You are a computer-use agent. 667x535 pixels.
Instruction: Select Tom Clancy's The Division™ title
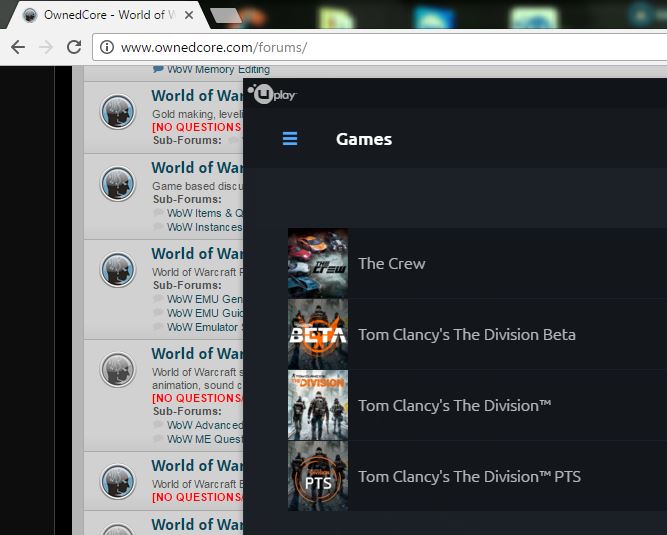point(455,406)
